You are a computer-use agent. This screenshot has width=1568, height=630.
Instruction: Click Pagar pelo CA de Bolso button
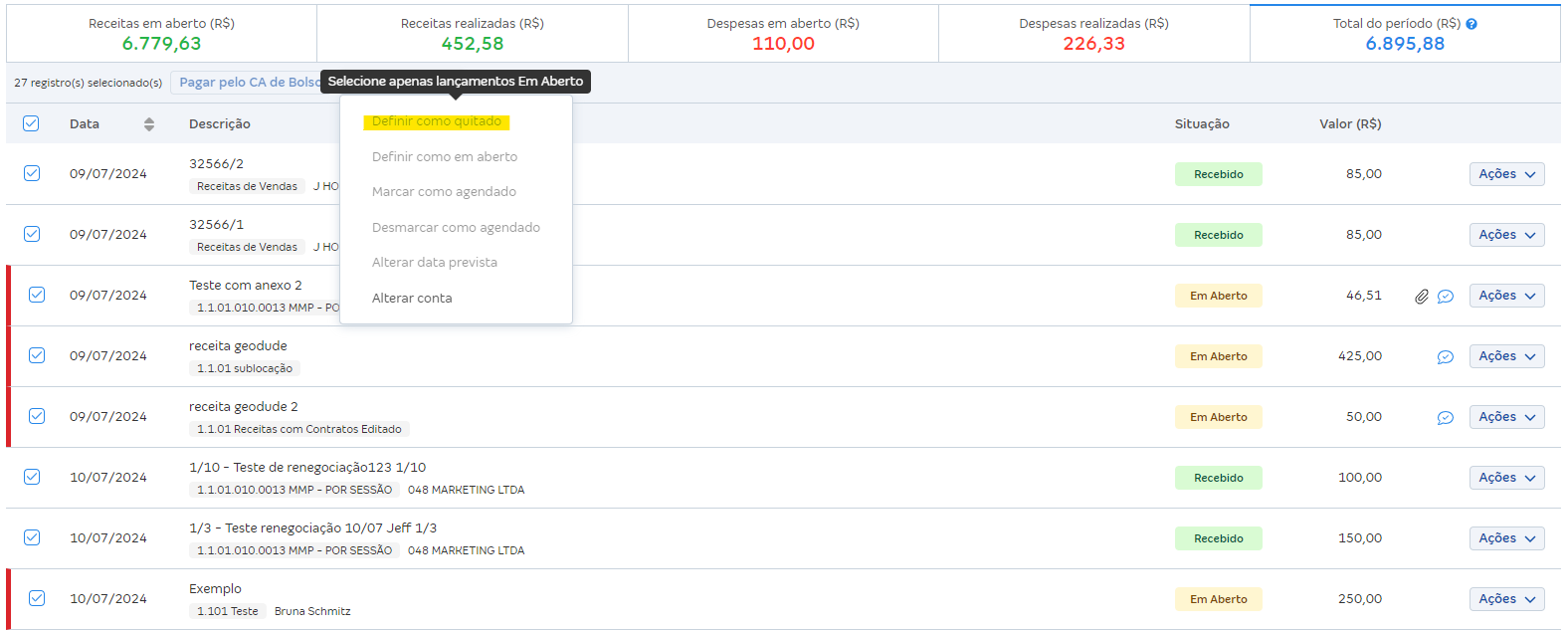[x=247, y=83]
